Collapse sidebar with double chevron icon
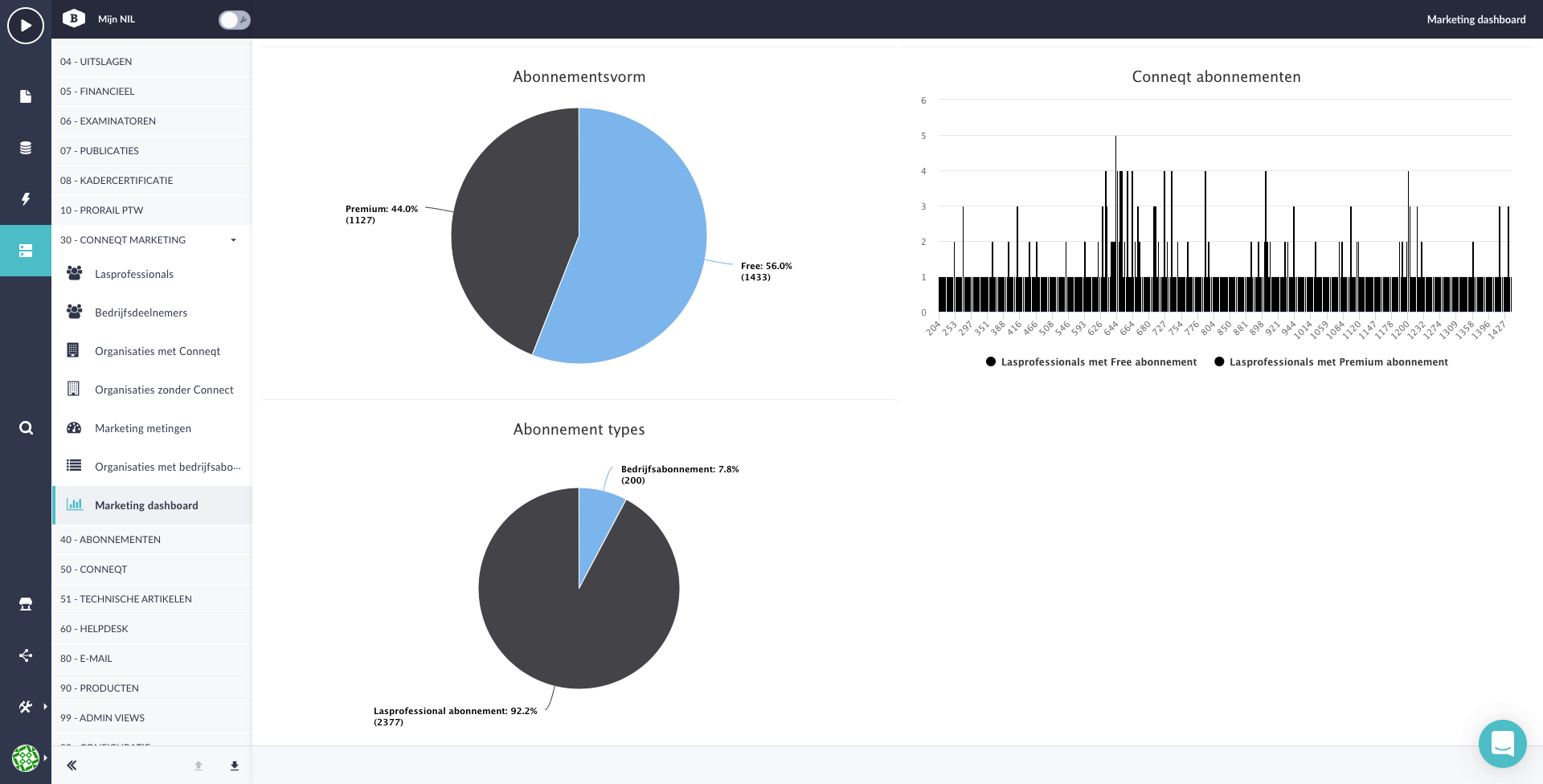 (72, 766)
